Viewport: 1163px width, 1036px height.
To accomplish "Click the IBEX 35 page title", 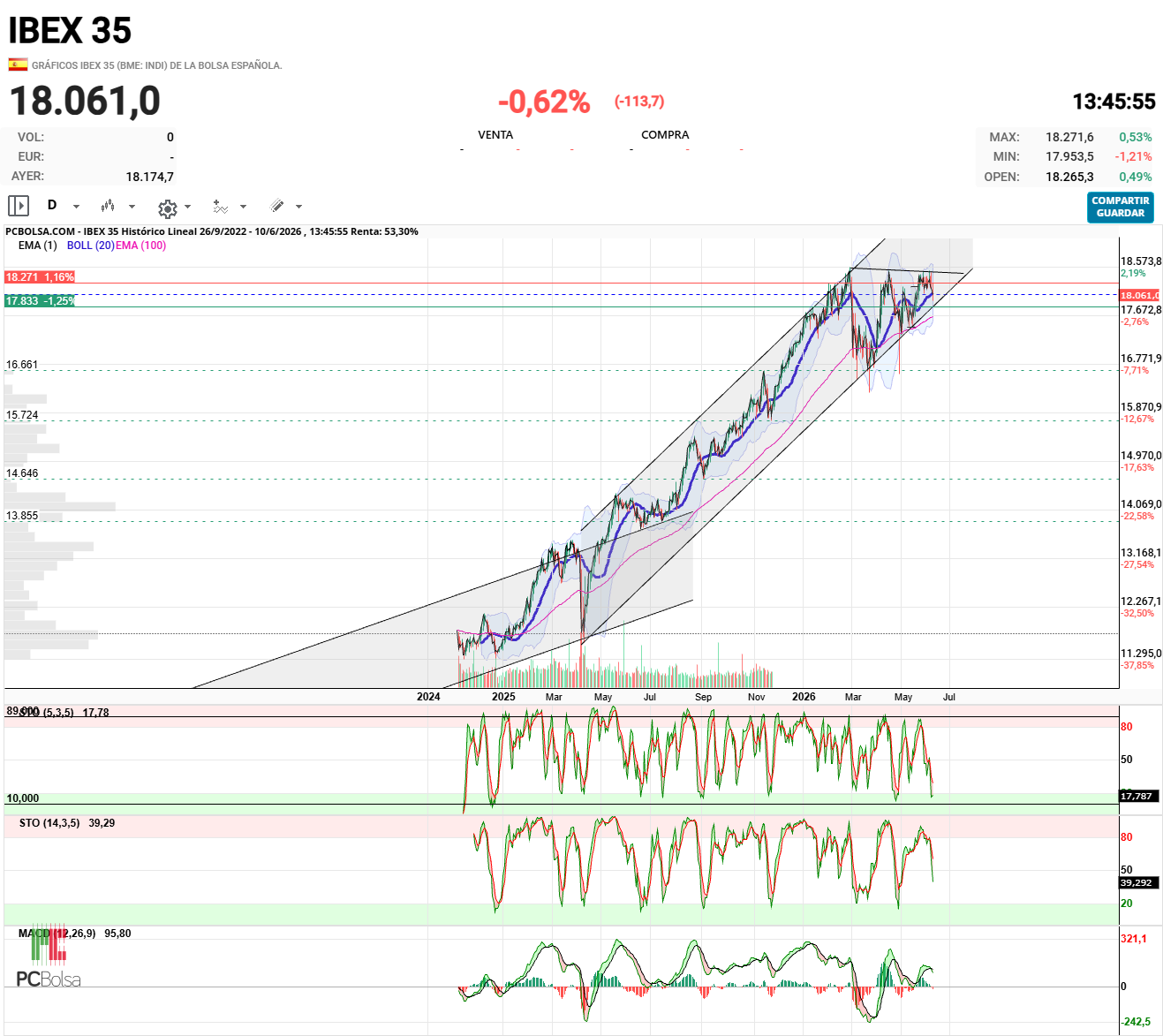I will coord(70,31).
